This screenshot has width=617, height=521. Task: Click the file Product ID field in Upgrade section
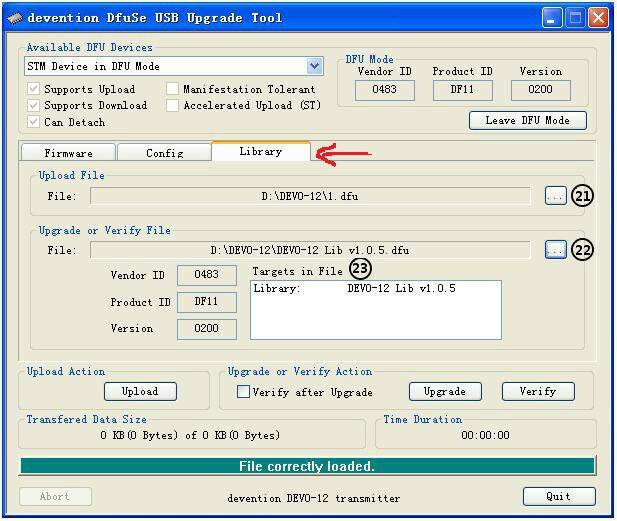click(x=207, y=302)
